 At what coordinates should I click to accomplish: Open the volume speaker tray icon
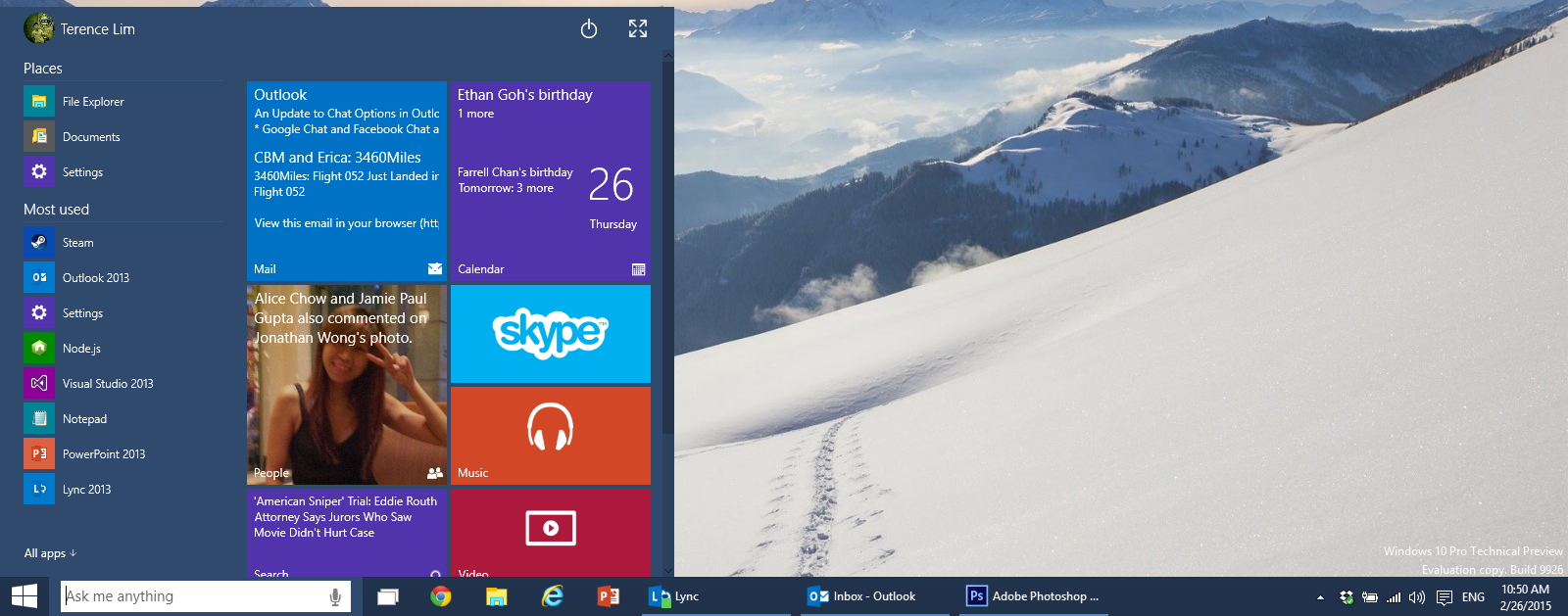(x=1417, y=597)
